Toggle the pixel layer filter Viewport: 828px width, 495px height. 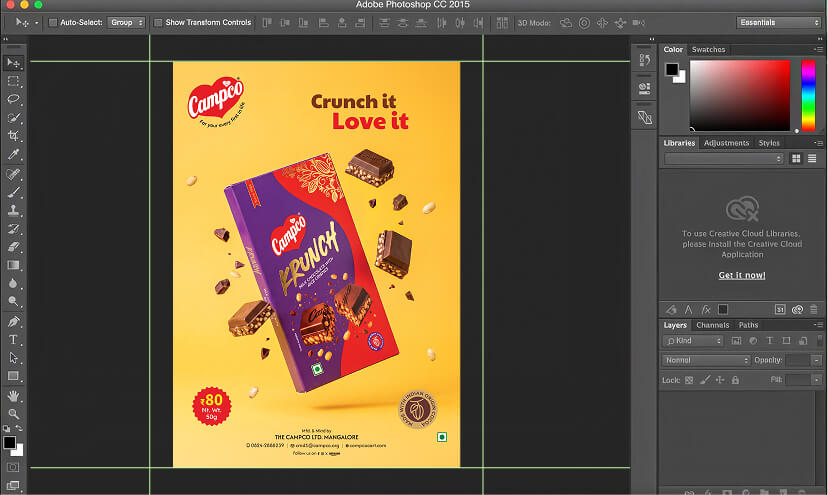(736, 341)
